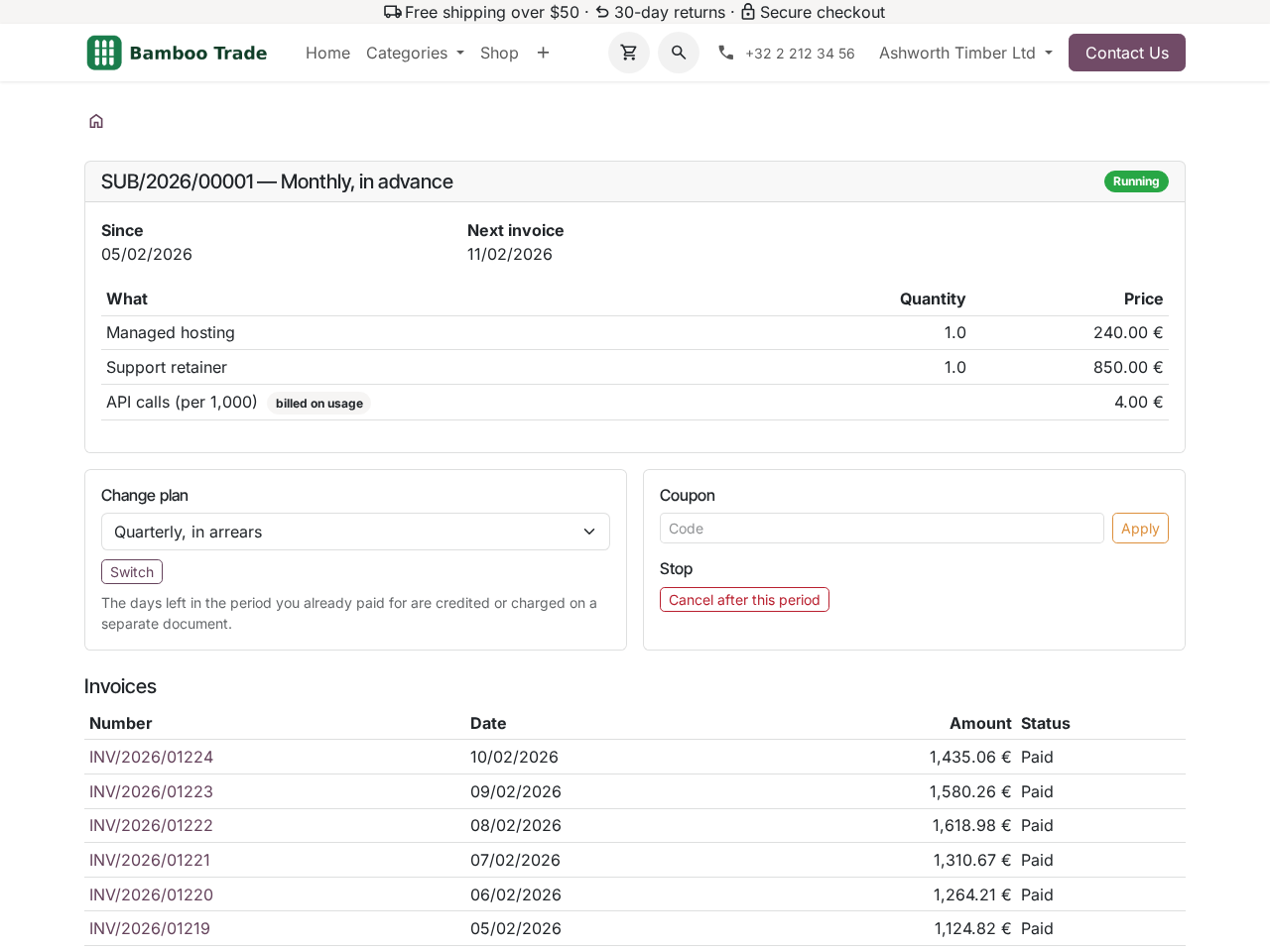Click the amount 1,618.98 €
The height and width of the screenshot is (952, 1270).
pos(971,825)
